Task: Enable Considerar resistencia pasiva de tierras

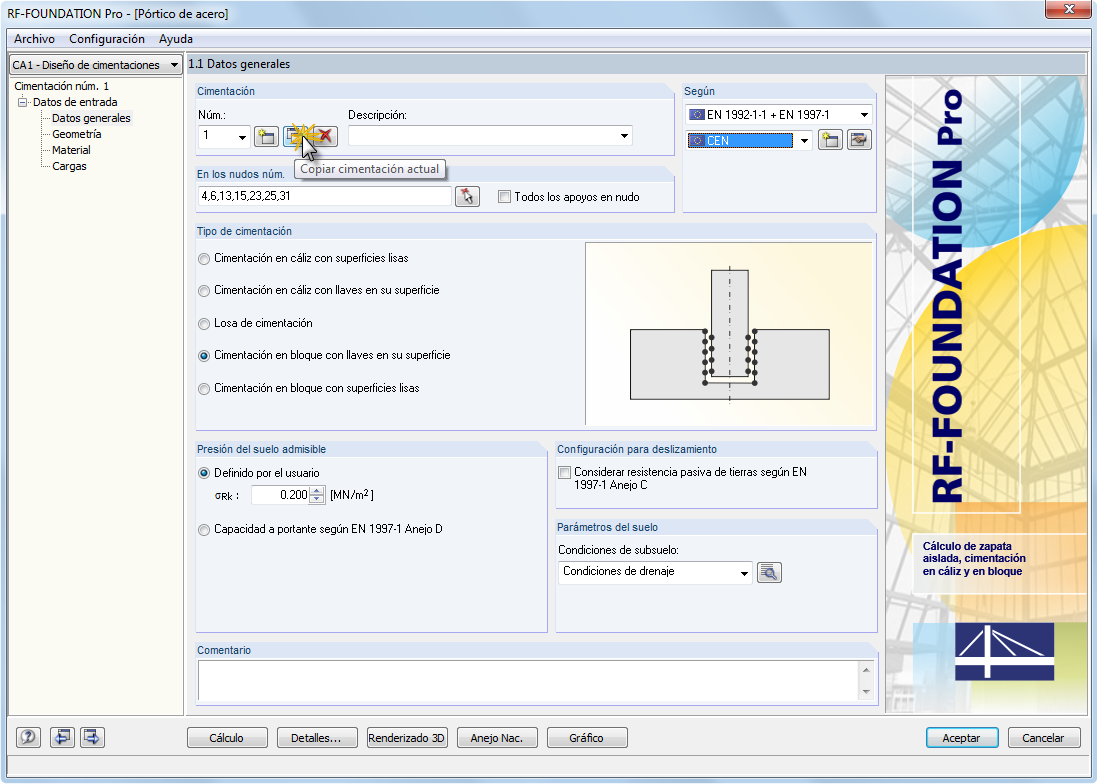Action: pos(565,473)
